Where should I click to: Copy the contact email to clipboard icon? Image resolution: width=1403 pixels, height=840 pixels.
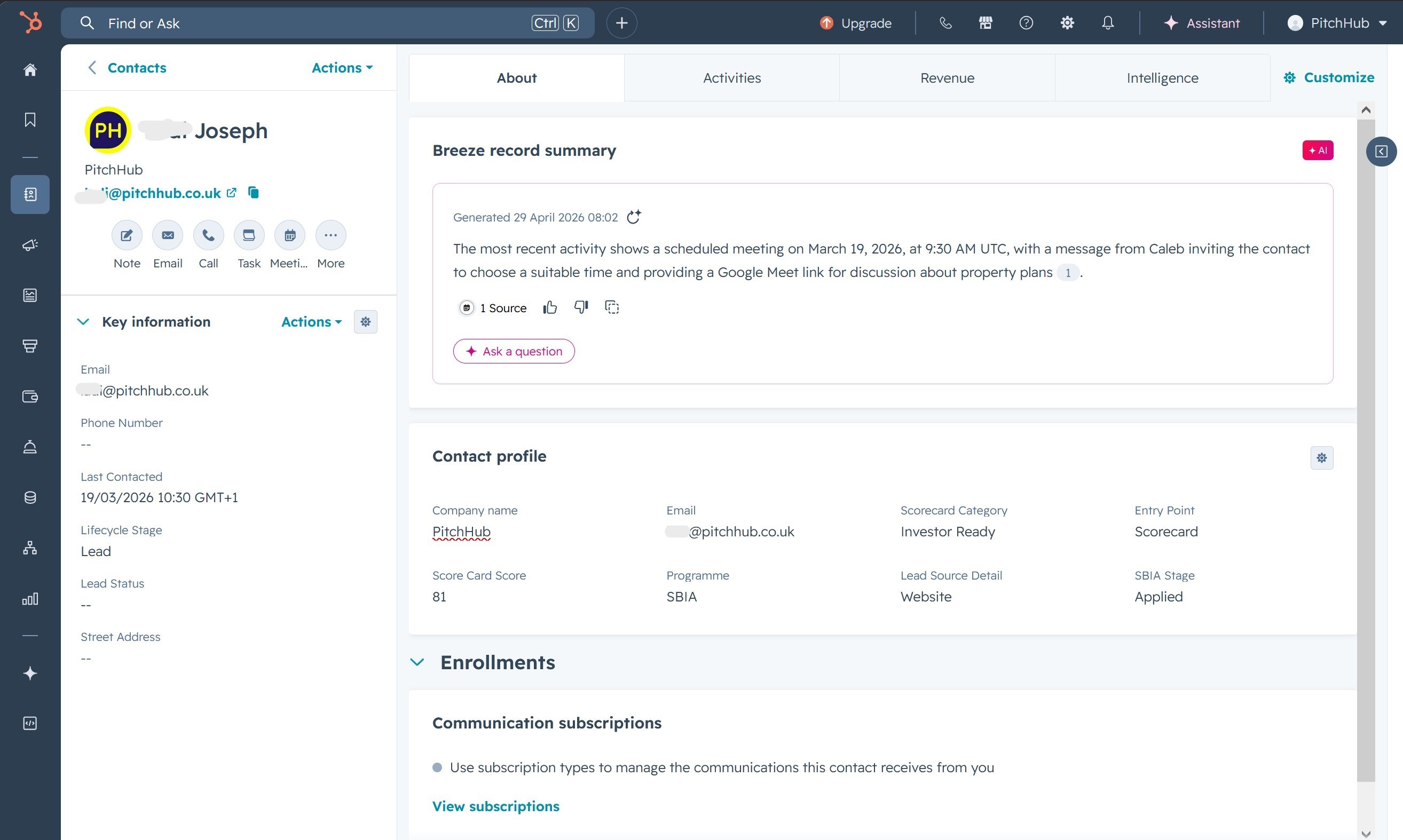[254, 193]
